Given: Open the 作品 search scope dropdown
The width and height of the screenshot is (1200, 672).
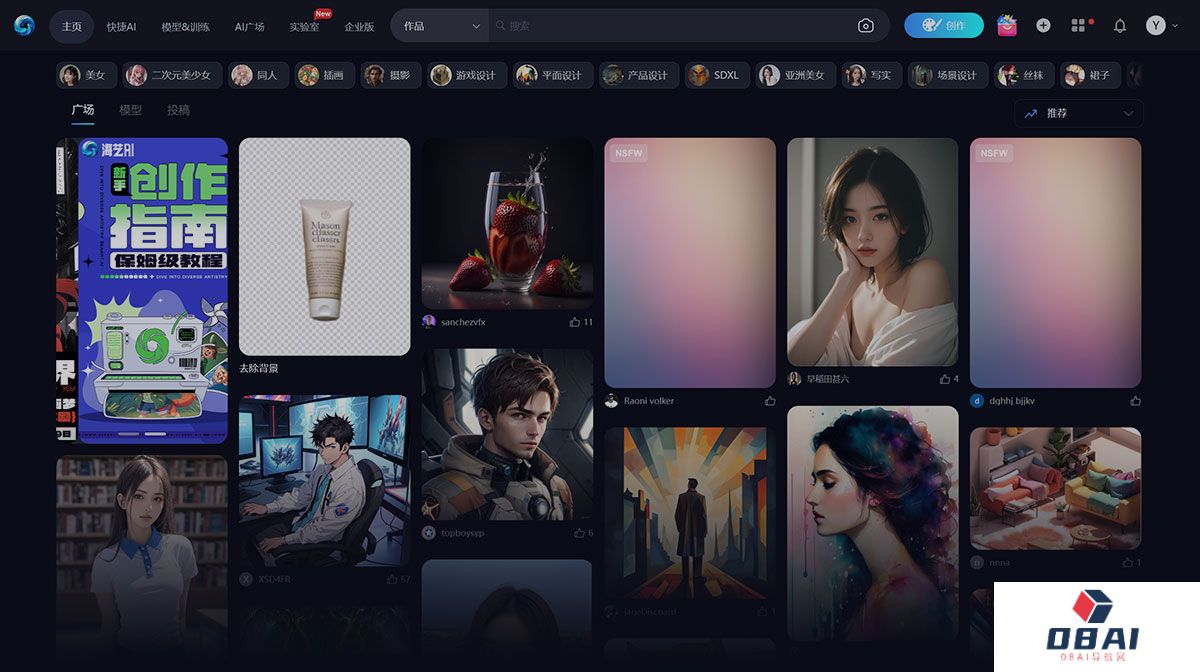Looking at the screenshot, I should (x=438, y=25).
